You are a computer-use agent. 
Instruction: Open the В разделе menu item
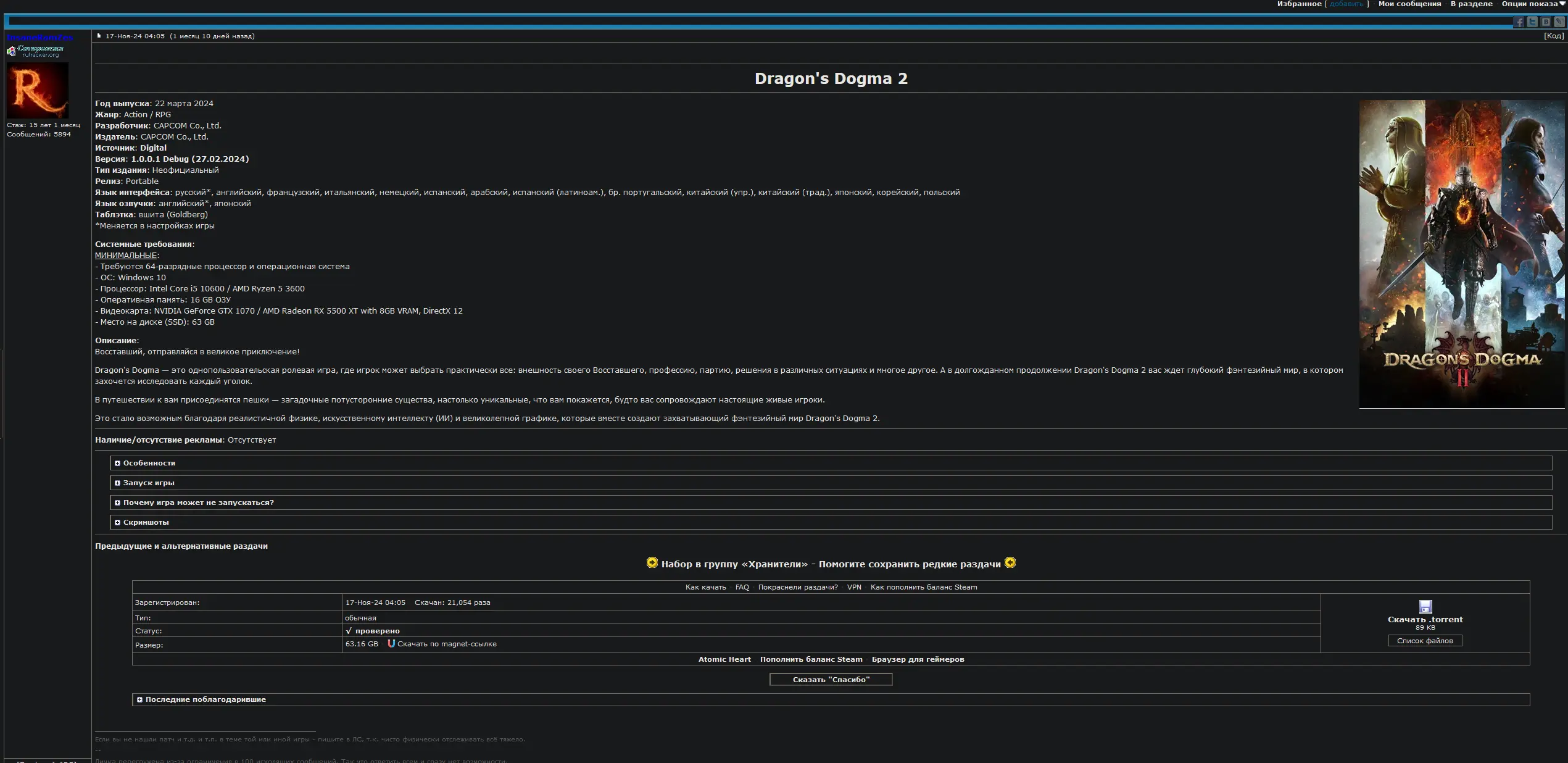[1471, 4]
